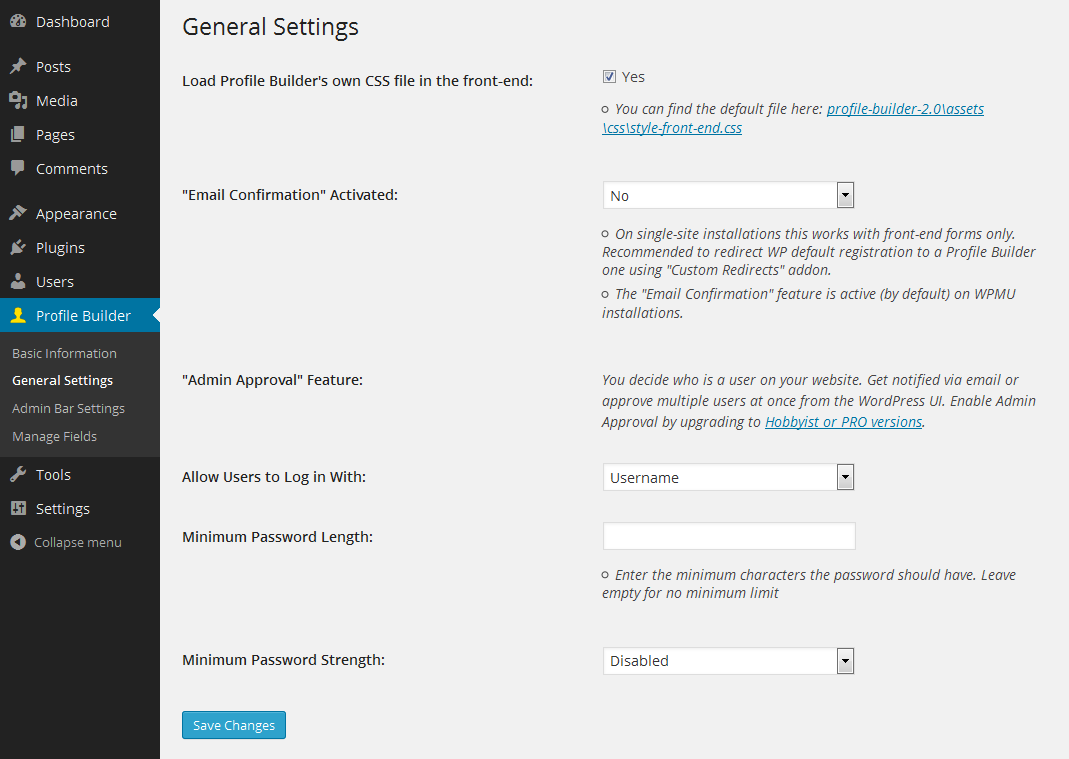Click the Tools wrench icon

[18, 474]
